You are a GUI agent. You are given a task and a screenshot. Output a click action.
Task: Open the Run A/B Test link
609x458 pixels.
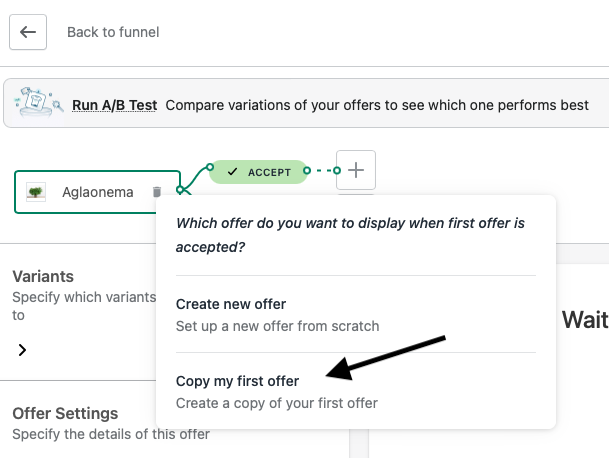(114, 105)
